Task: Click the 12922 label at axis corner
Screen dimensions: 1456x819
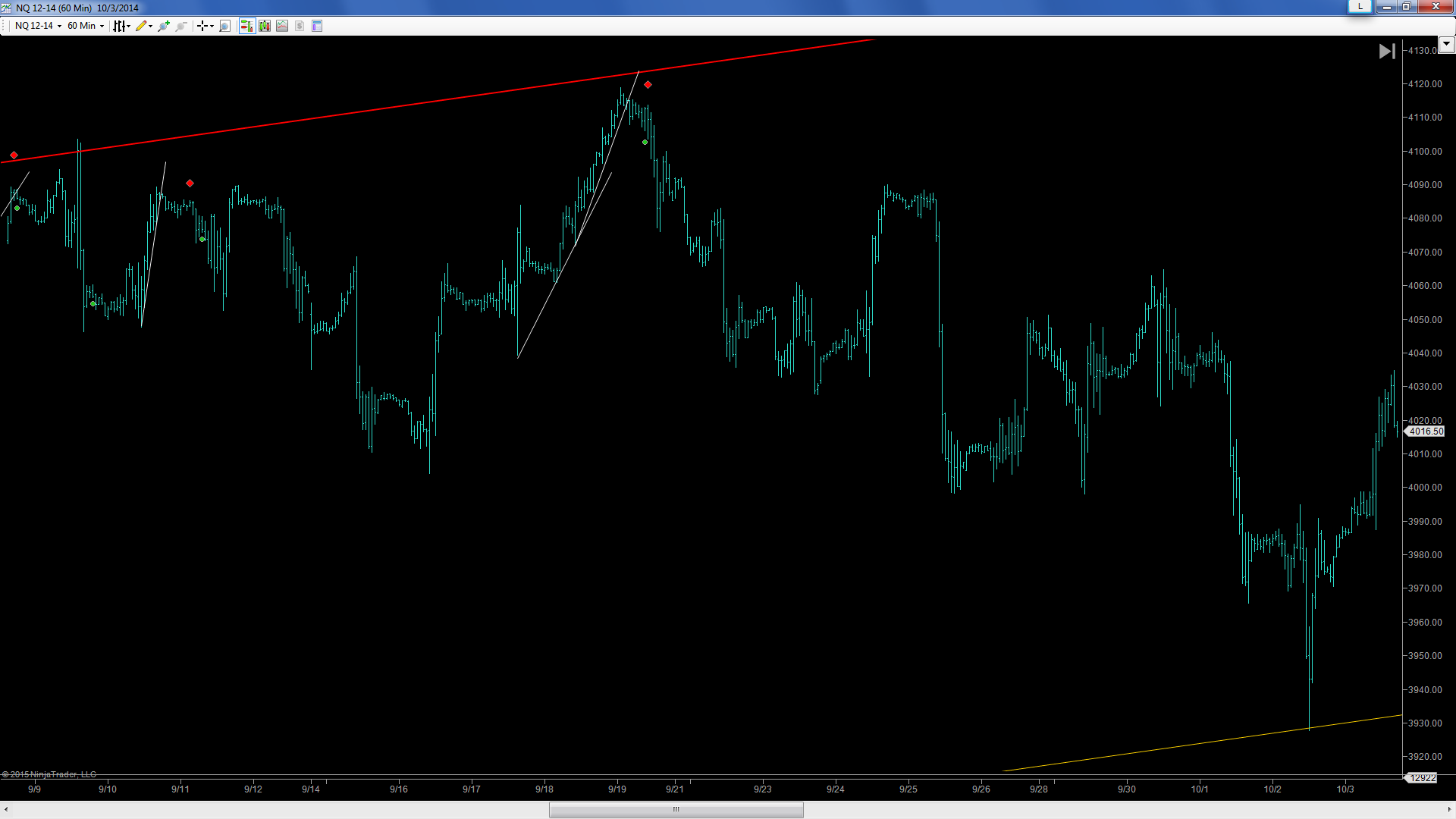Action: point(1423,777)
